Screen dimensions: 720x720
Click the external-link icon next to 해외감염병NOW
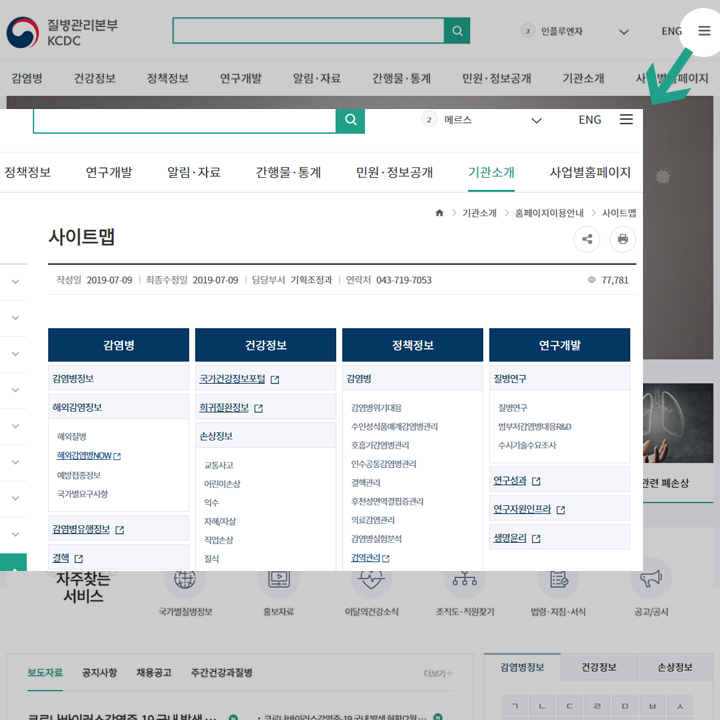(117, 456)
